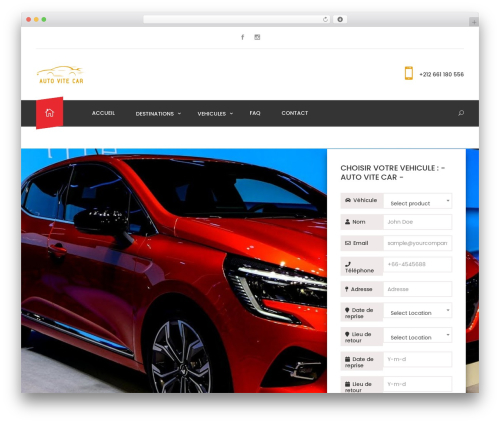Click the pin icon beside Adresse
Screen dimensions: 500x423
347,289
